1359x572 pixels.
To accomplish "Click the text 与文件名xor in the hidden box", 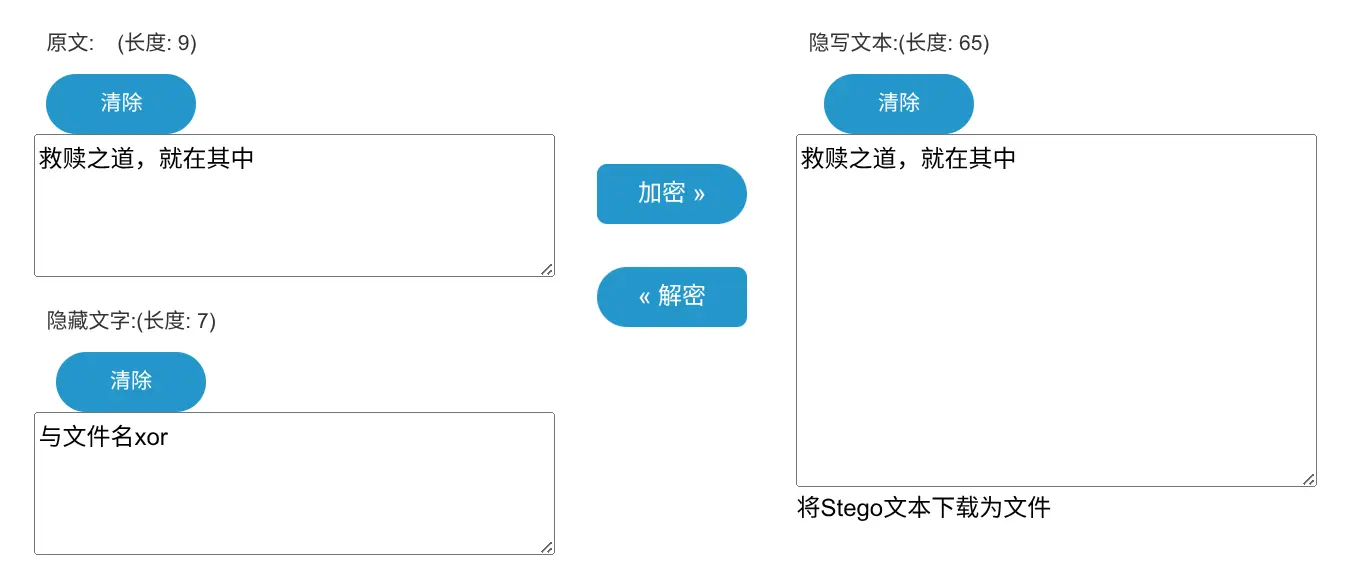I will point(104,437).
